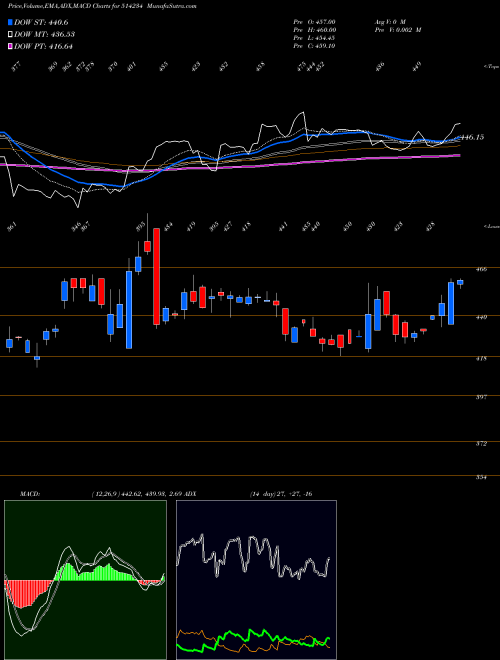The width and height of the screenshot is (500, 660).
Task: Click the 'Pre L: 454.45' low value
Action: pos(314,38)
